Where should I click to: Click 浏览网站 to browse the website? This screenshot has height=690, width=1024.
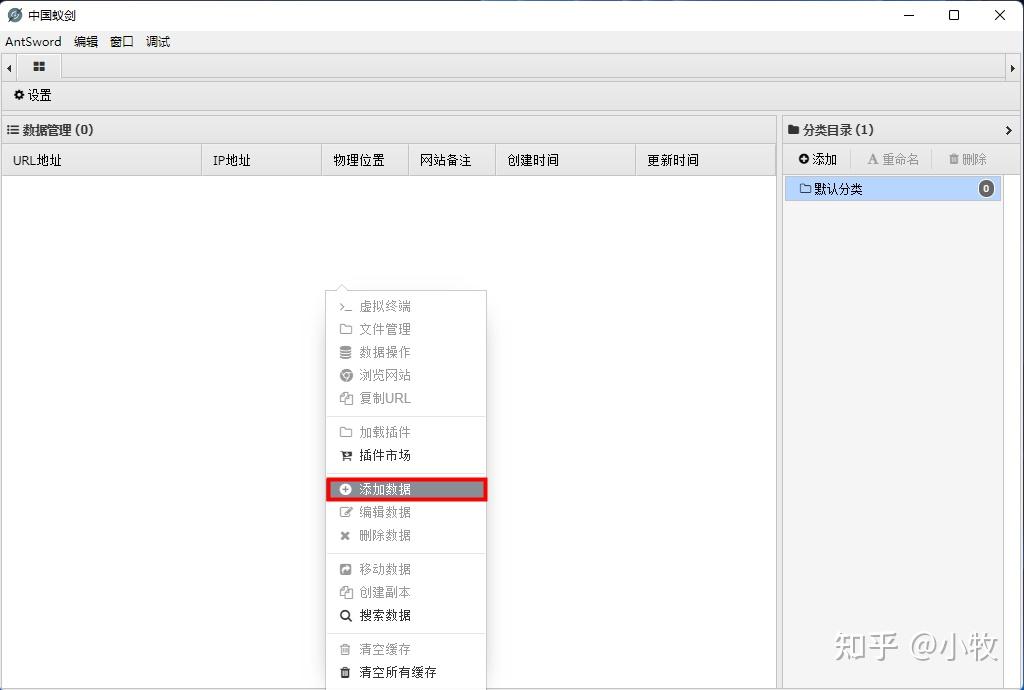[x=383, y=375]
